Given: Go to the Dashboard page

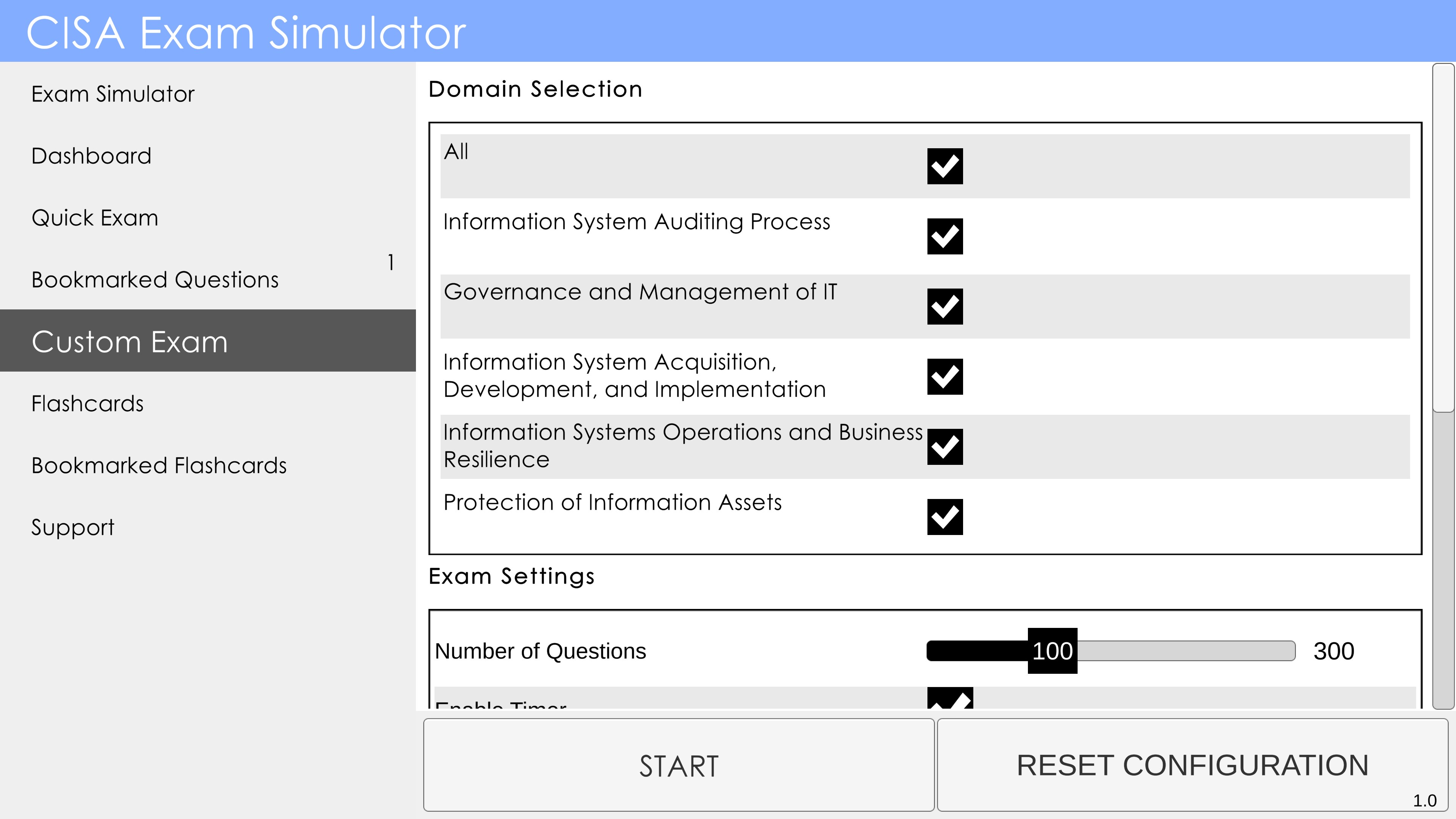Looking at the screenshot, I should click(91, 156).
